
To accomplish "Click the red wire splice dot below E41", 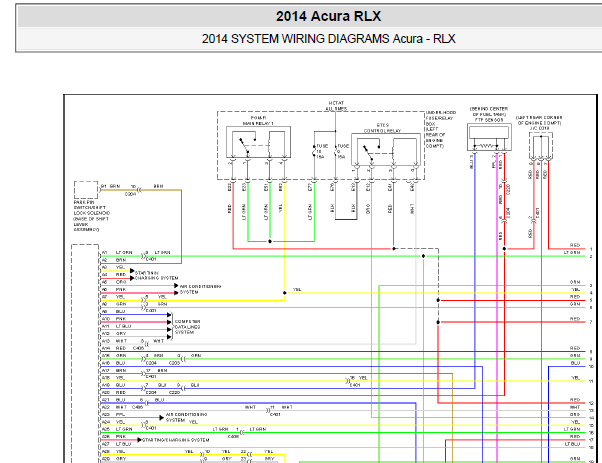I will point(394,249).
